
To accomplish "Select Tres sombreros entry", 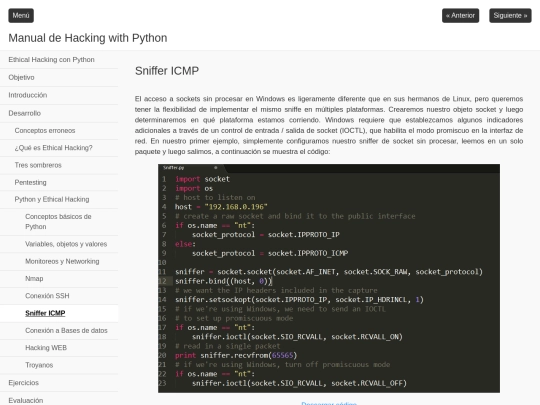I will 38,165.
